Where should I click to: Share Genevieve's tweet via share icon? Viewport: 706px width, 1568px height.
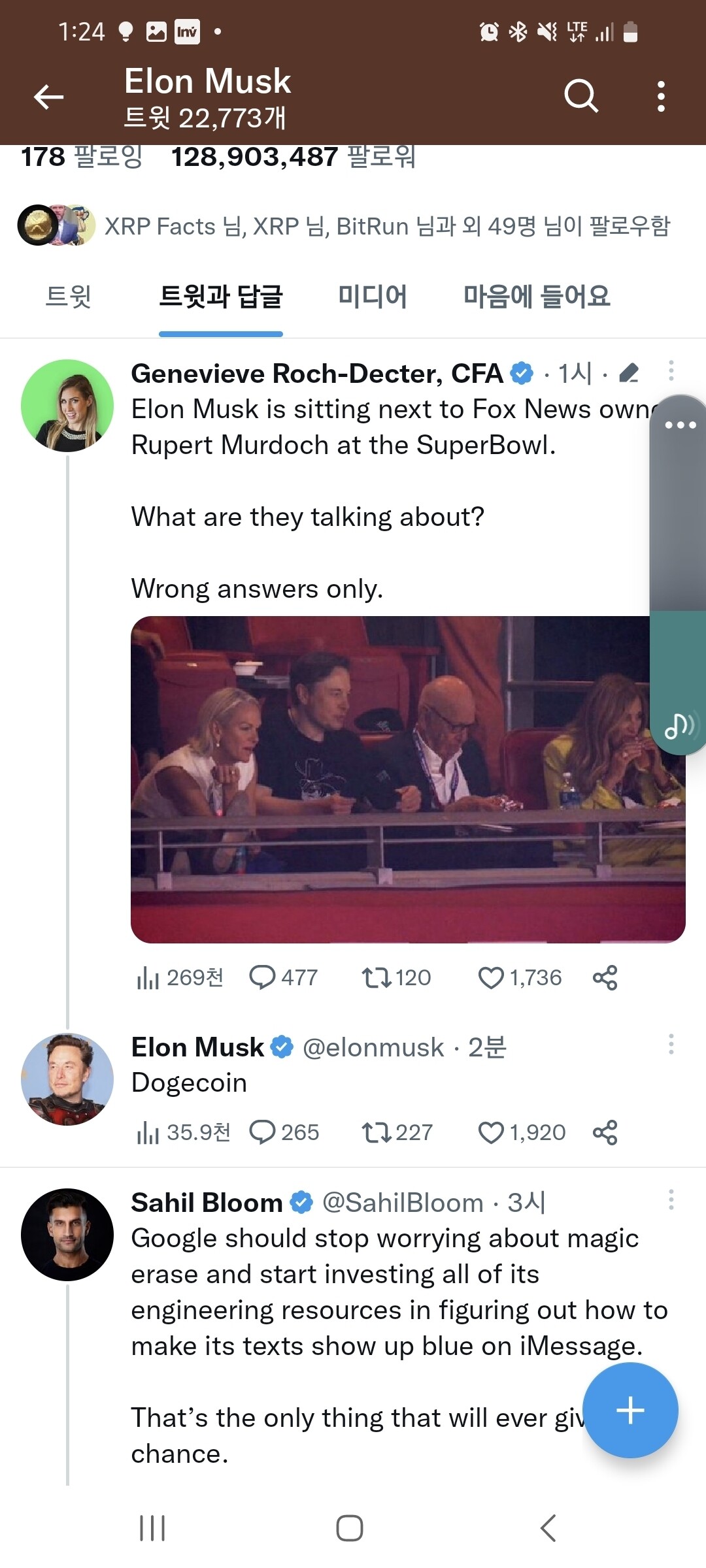click(605, 977)
